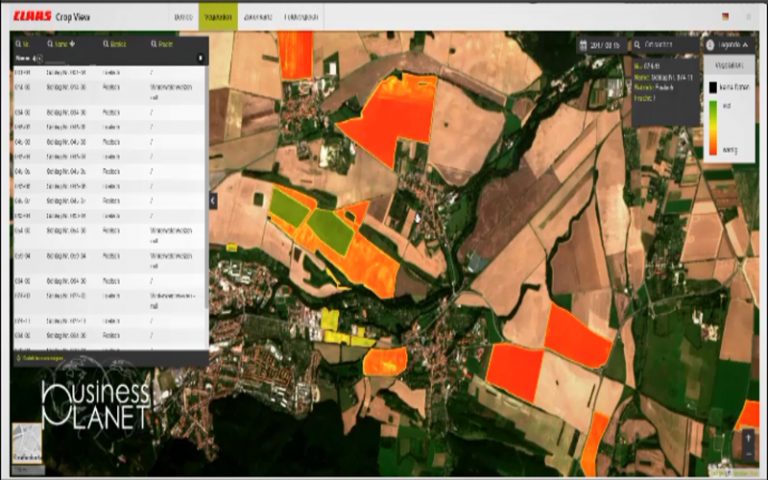Select the German flag language icon
Image resolution: width=768 pixels, height=480 pixels.
(x=725, y=17)
